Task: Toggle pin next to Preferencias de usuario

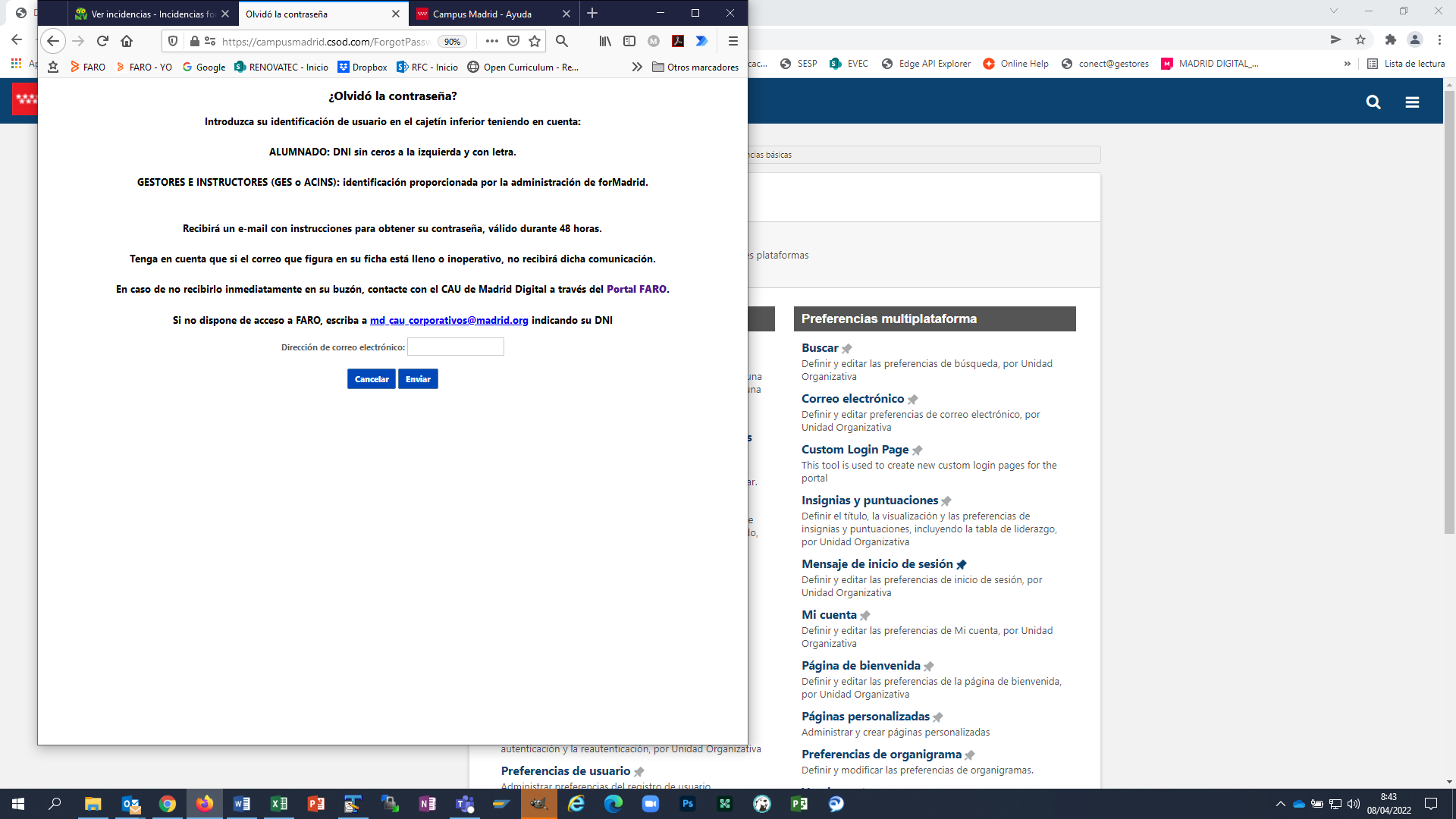Action: point(639,772)
